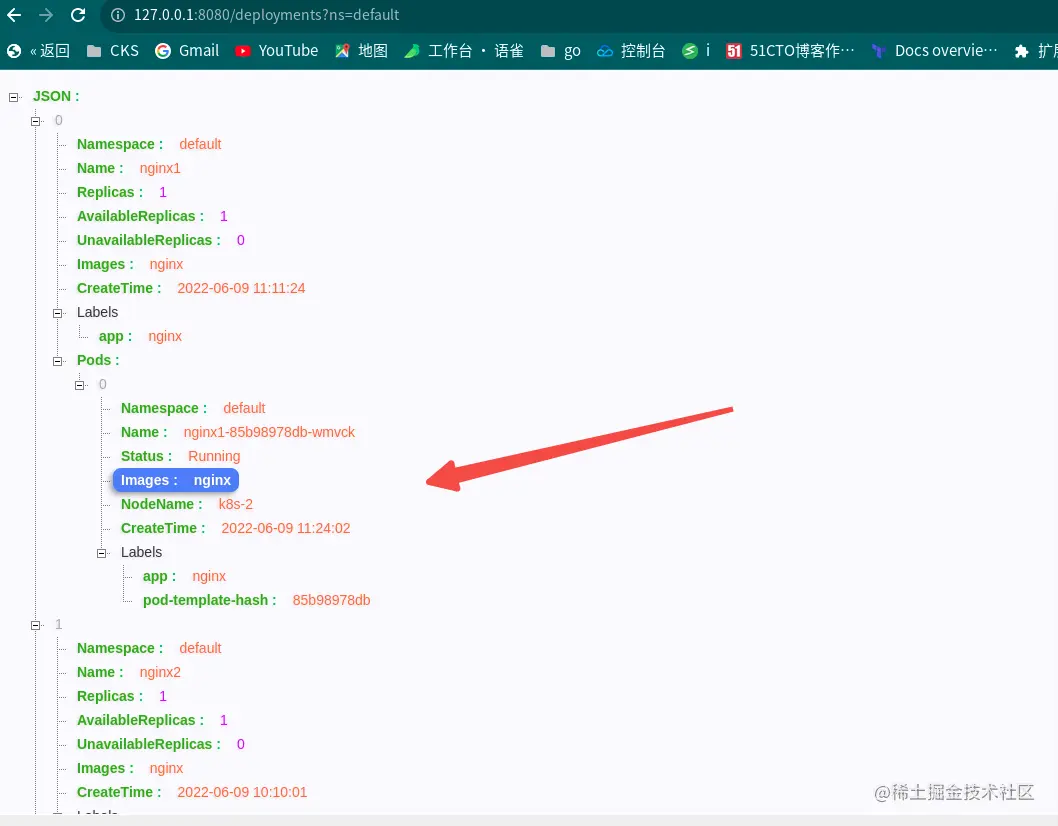This screenshot has width=1058, height=826.
Task: Click the pod Namespace default row
Action: [x=193, y=408]
